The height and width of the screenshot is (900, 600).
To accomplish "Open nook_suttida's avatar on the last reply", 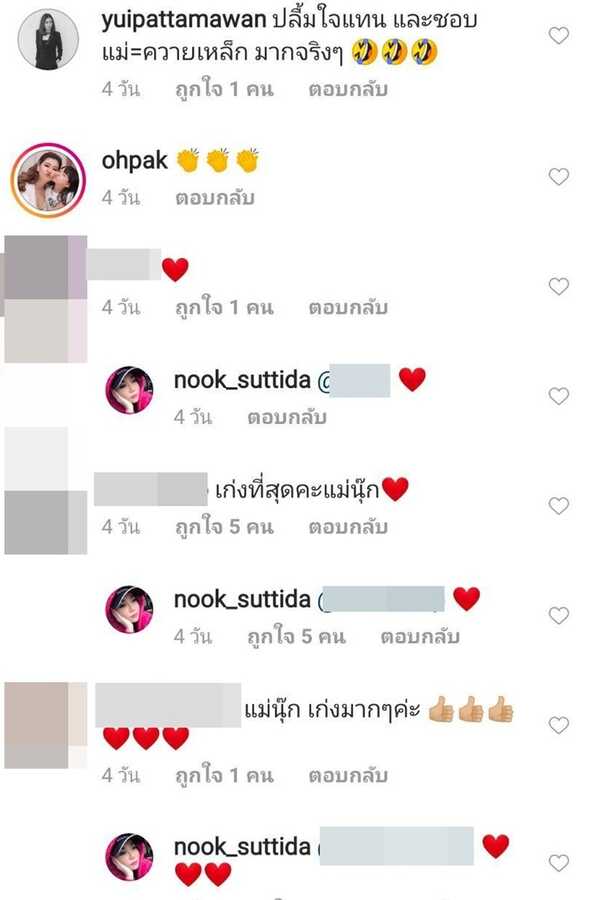I will (x=129, y=856).
